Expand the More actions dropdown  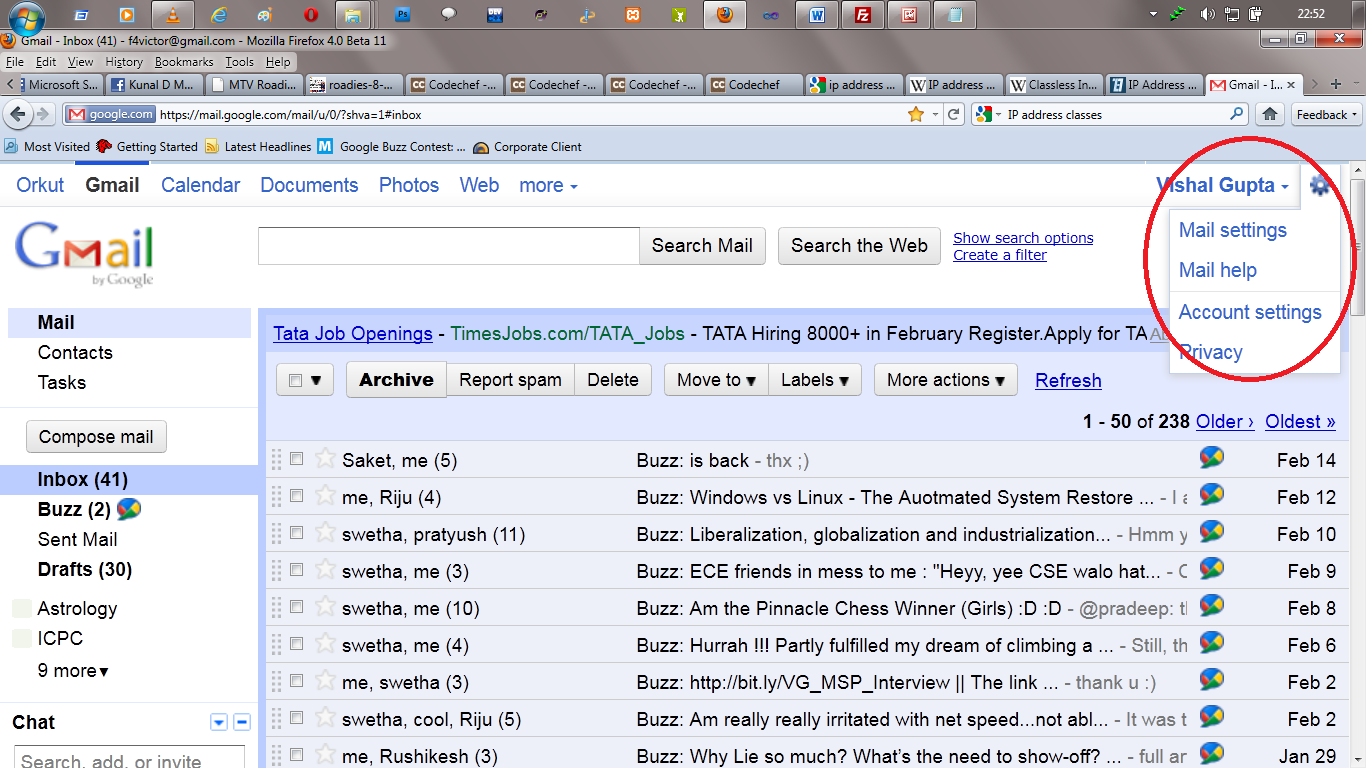[x=945, y=380]
